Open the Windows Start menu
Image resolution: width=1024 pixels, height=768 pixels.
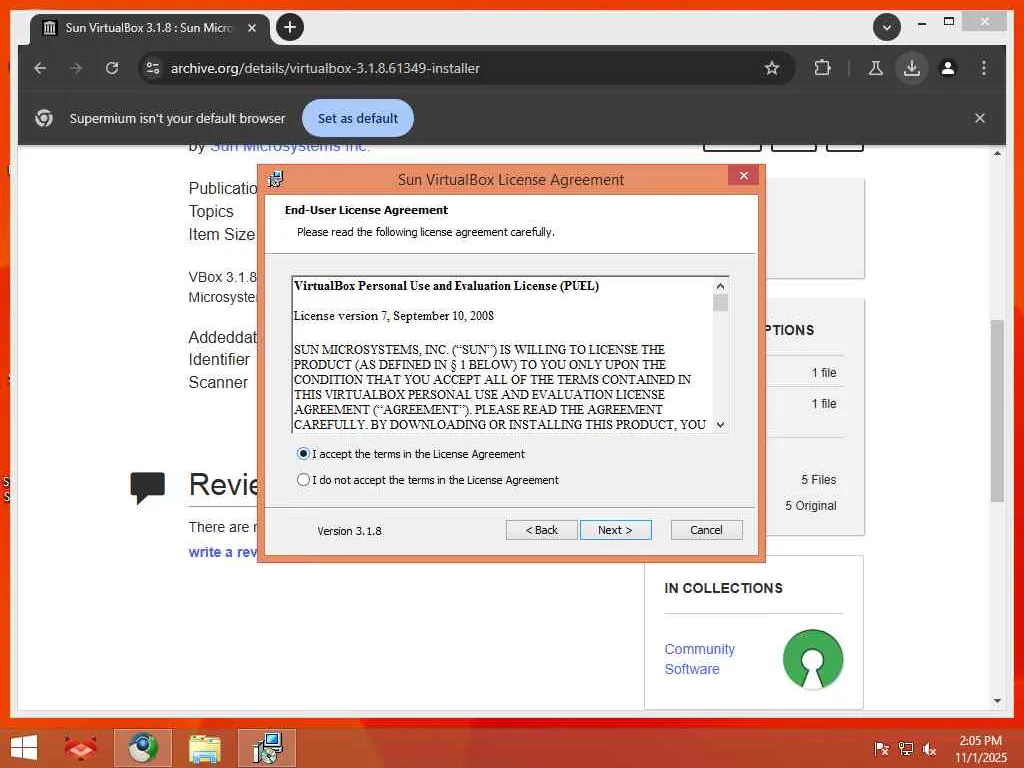[x=24, y=748]
